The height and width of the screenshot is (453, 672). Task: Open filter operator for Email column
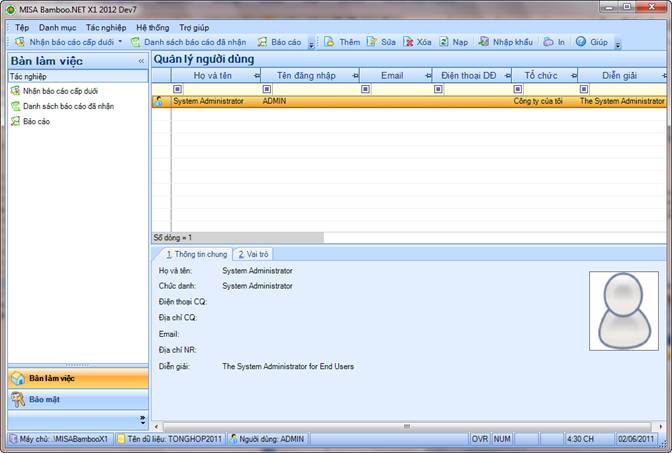tap(365, 89)
